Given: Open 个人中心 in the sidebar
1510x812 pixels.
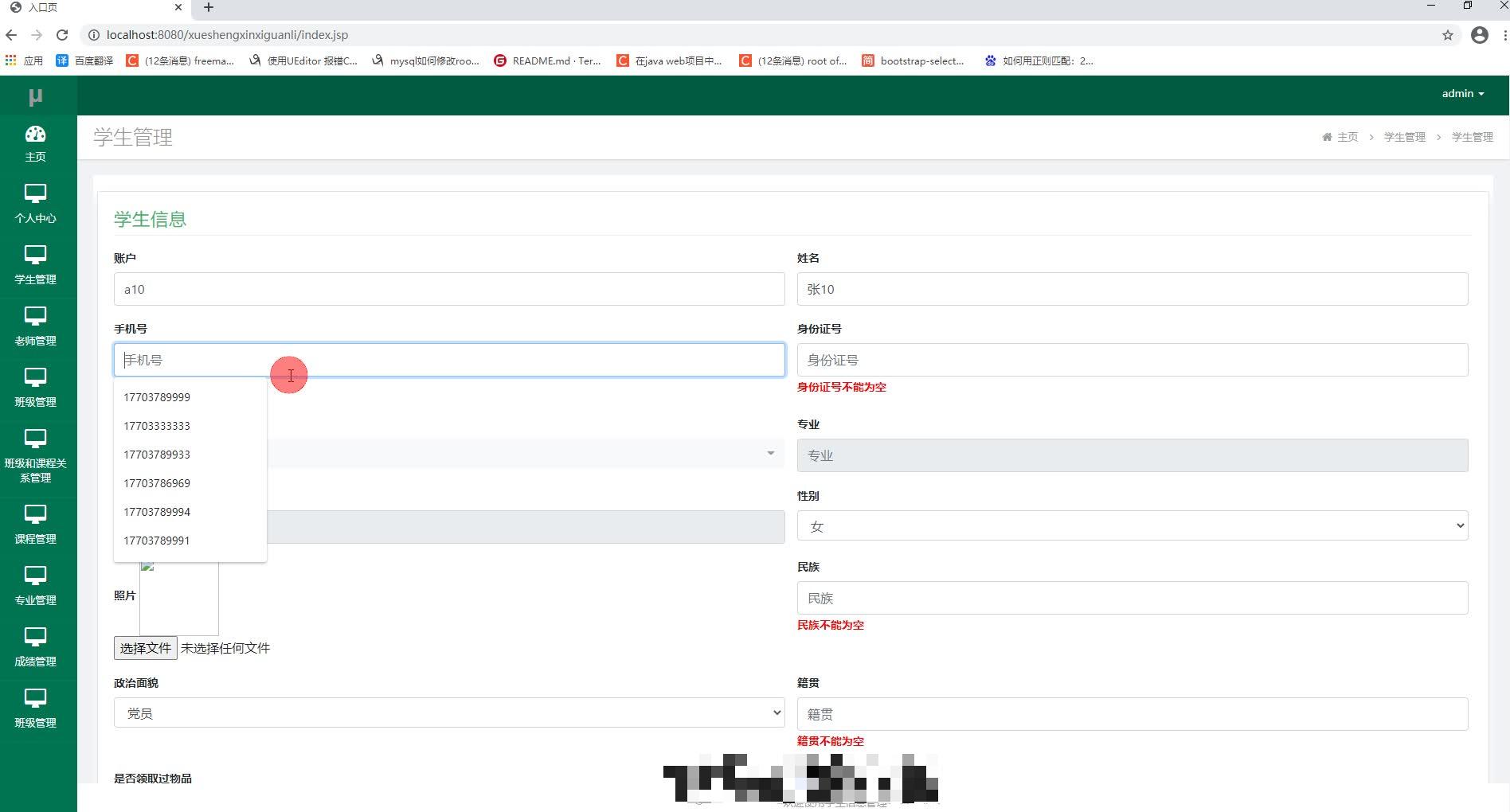Looking at the screenshot, I should (35, 205).
